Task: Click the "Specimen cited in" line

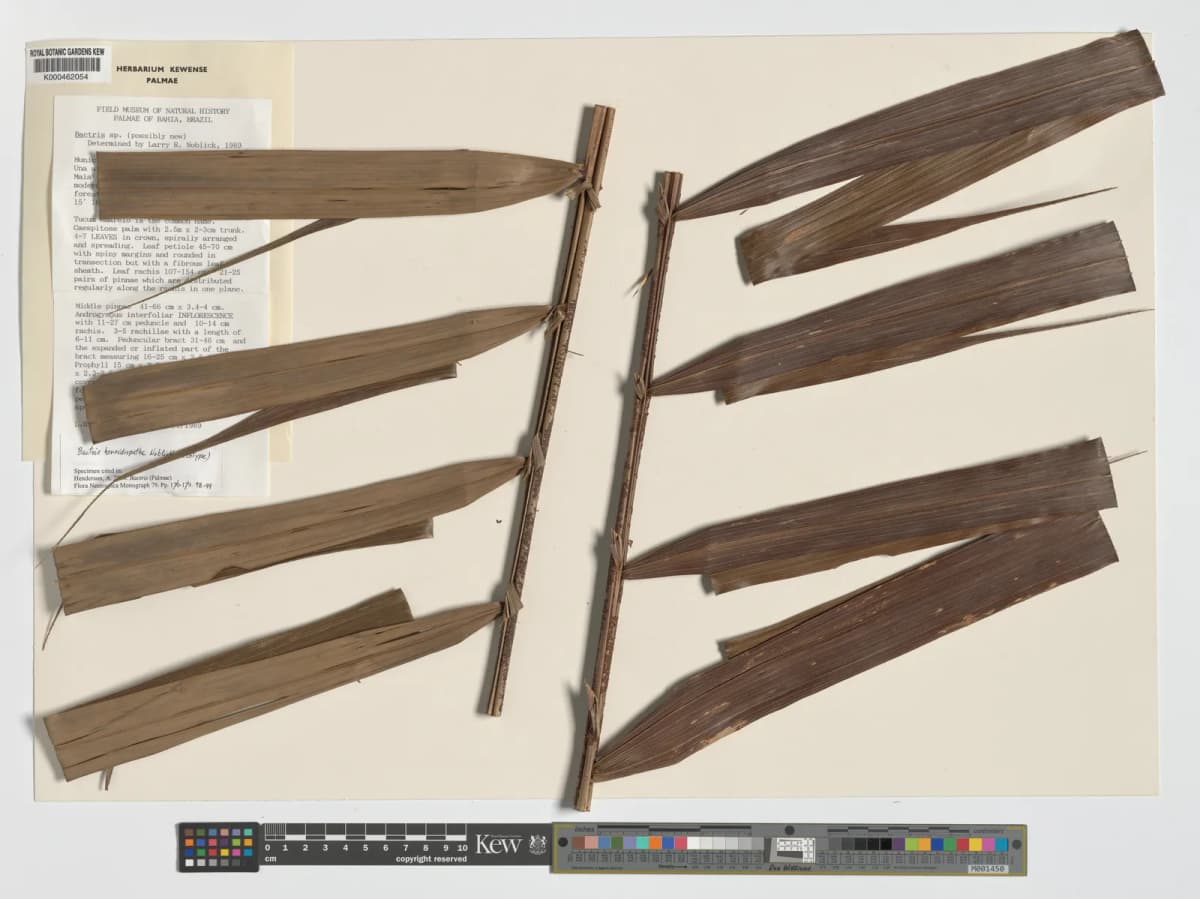Action: (97, 469)
